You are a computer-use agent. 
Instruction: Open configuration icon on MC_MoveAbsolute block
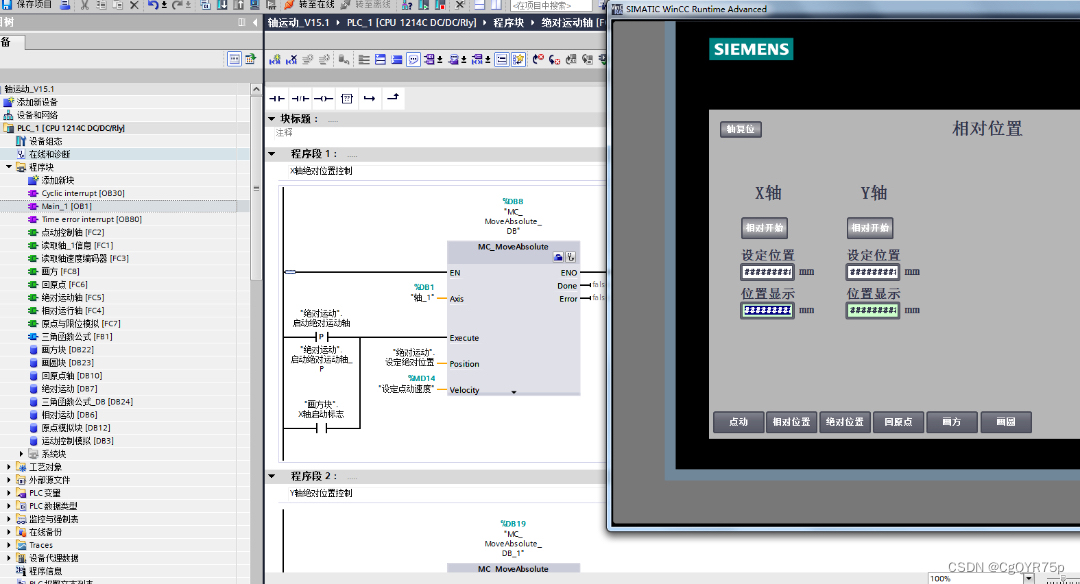point(558,257)
